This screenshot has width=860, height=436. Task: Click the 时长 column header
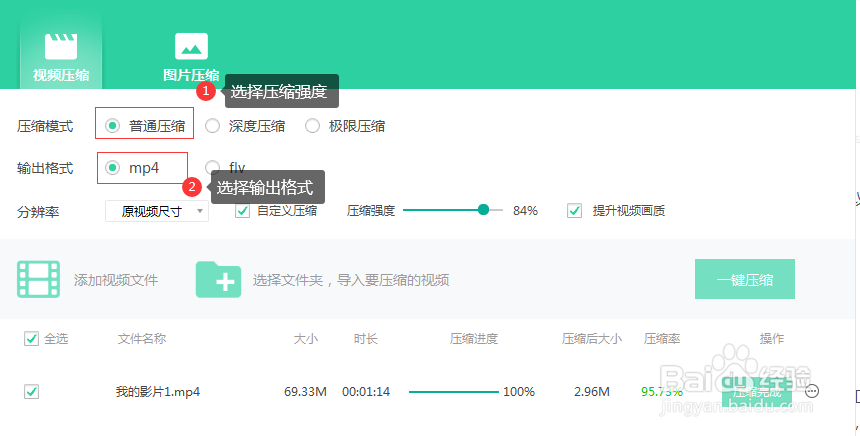[x=366, y=339]
